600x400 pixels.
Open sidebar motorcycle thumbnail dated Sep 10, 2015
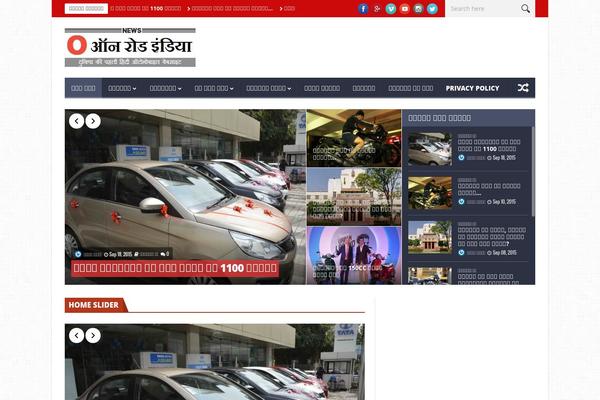pos(430,193)
